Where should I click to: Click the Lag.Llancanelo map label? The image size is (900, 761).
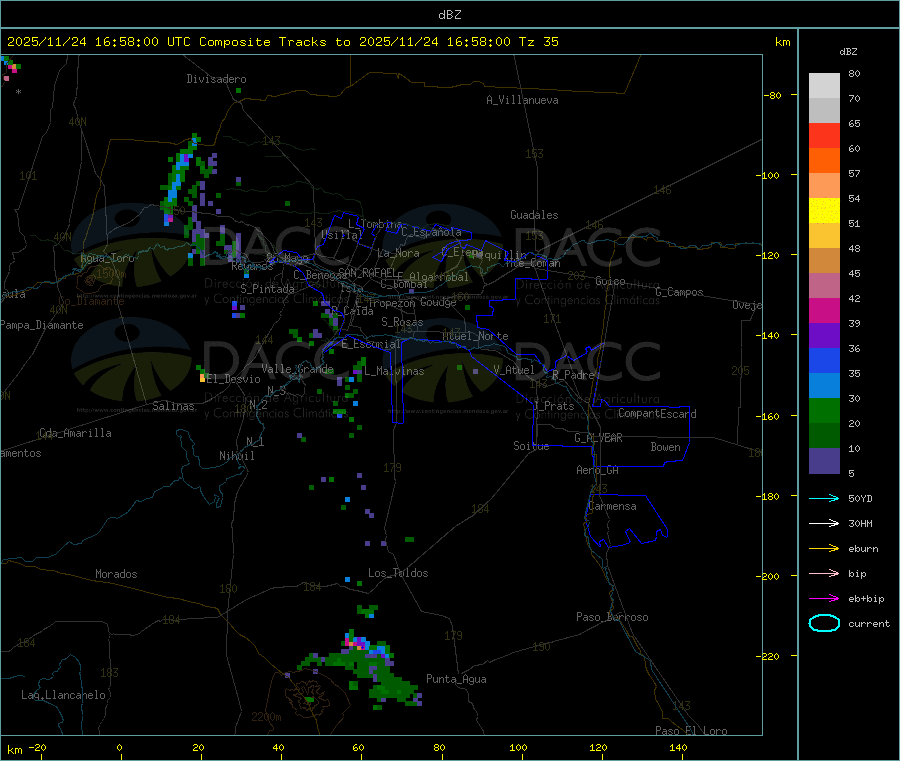63,695
